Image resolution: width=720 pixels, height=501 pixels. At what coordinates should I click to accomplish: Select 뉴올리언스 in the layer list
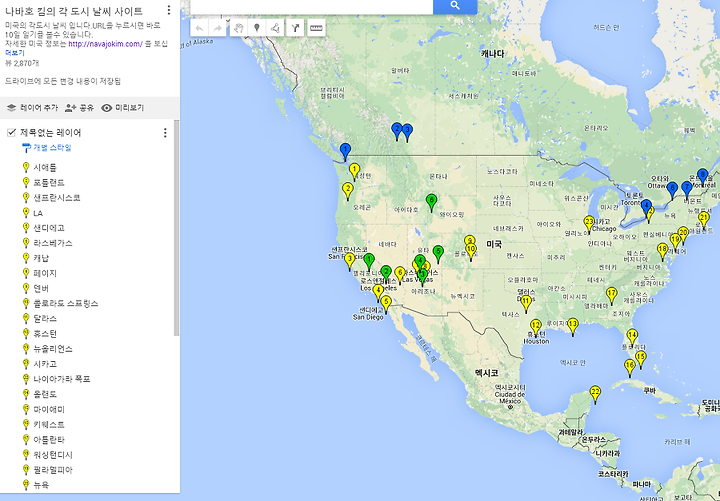53,349
